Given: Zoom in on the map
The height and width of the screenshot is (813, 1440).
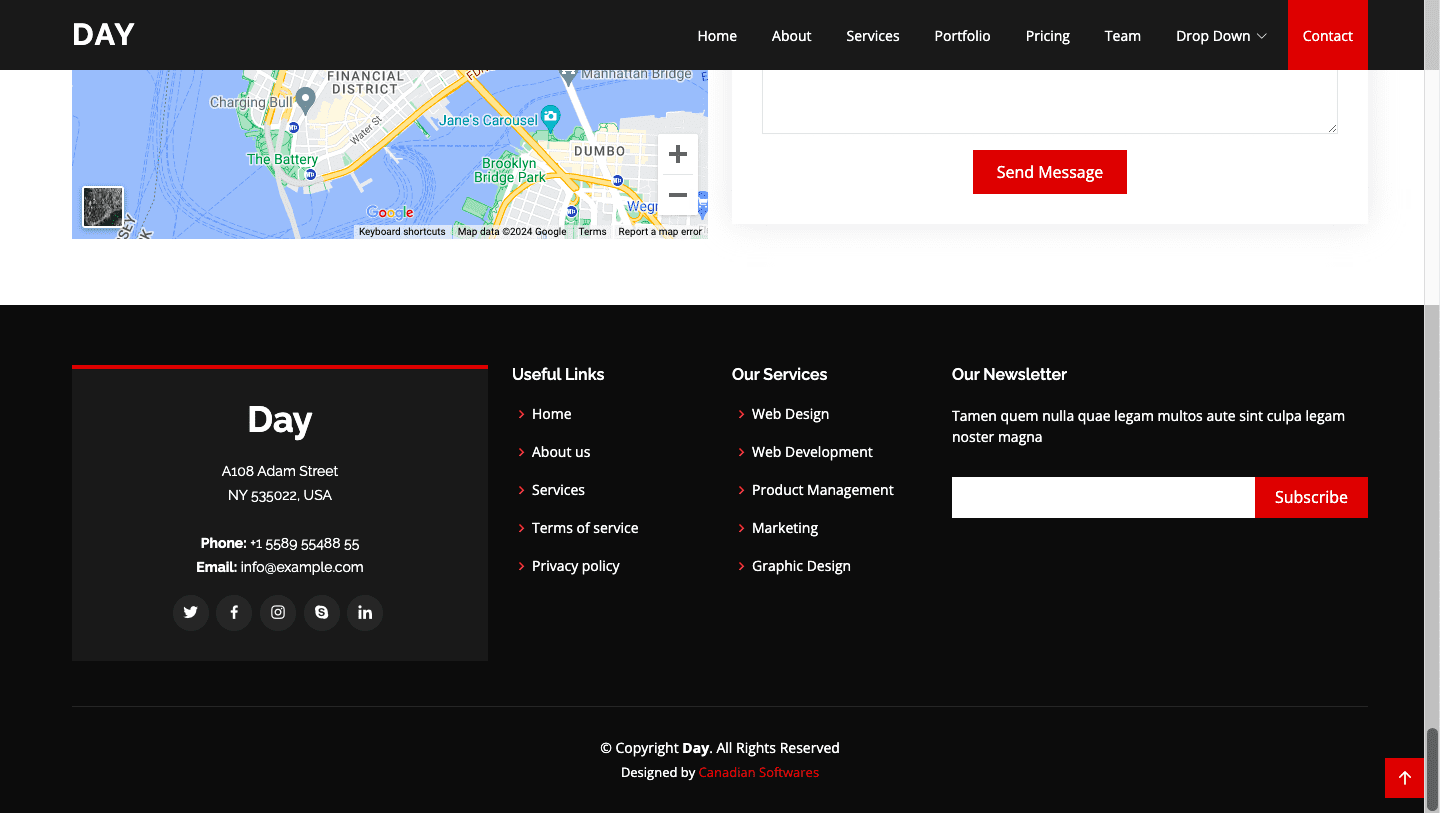Looking at the screenshot, I should tap(677, 154).
